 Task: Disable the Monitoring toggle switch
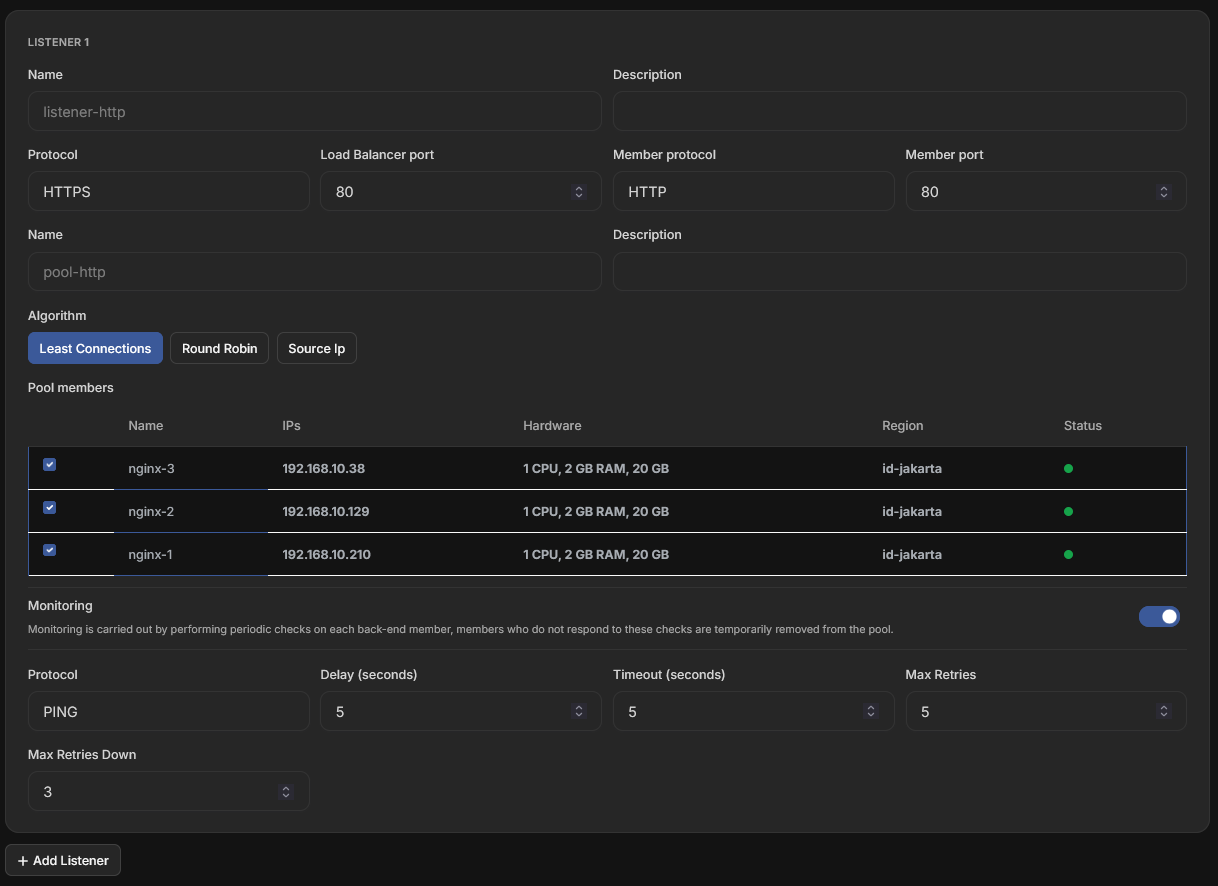(x=1159, y=616)
